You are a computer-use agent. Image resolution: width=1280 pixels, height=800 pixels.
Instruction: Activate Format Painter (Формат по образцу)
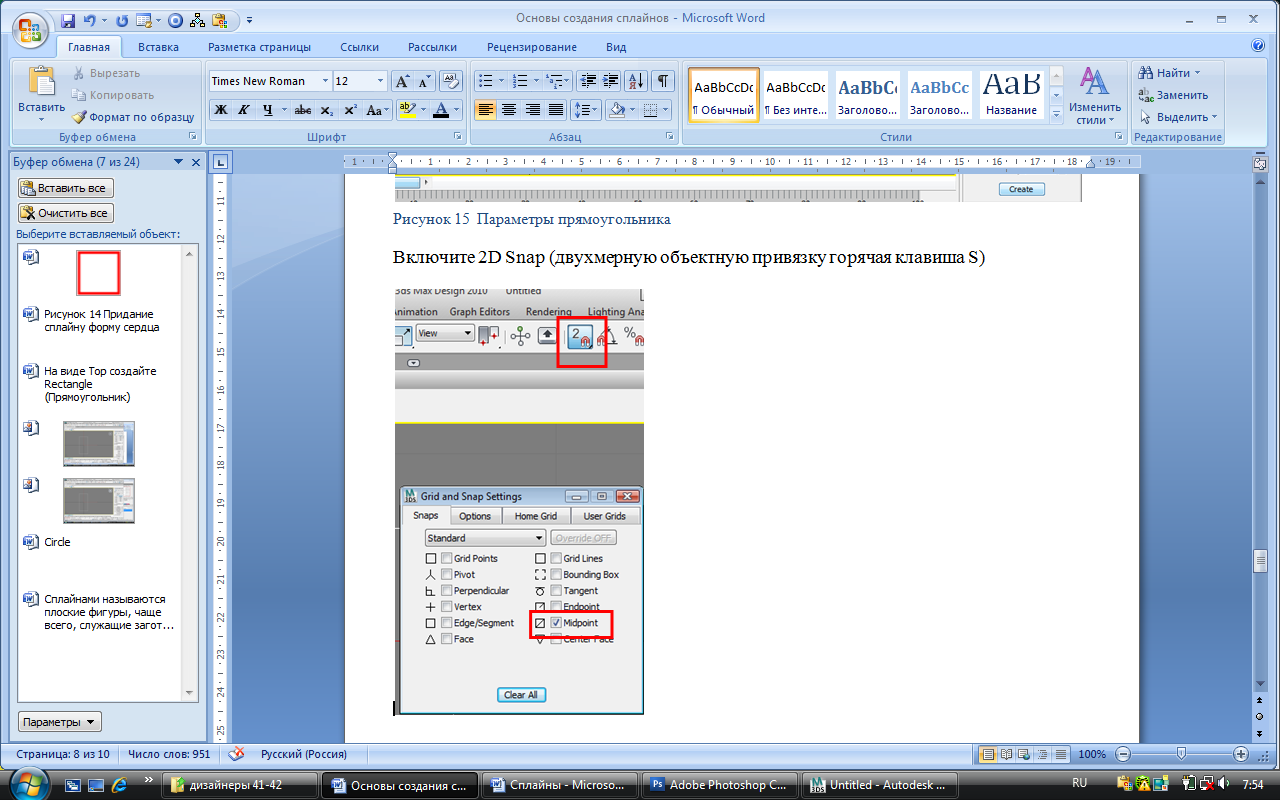[132, 117]
